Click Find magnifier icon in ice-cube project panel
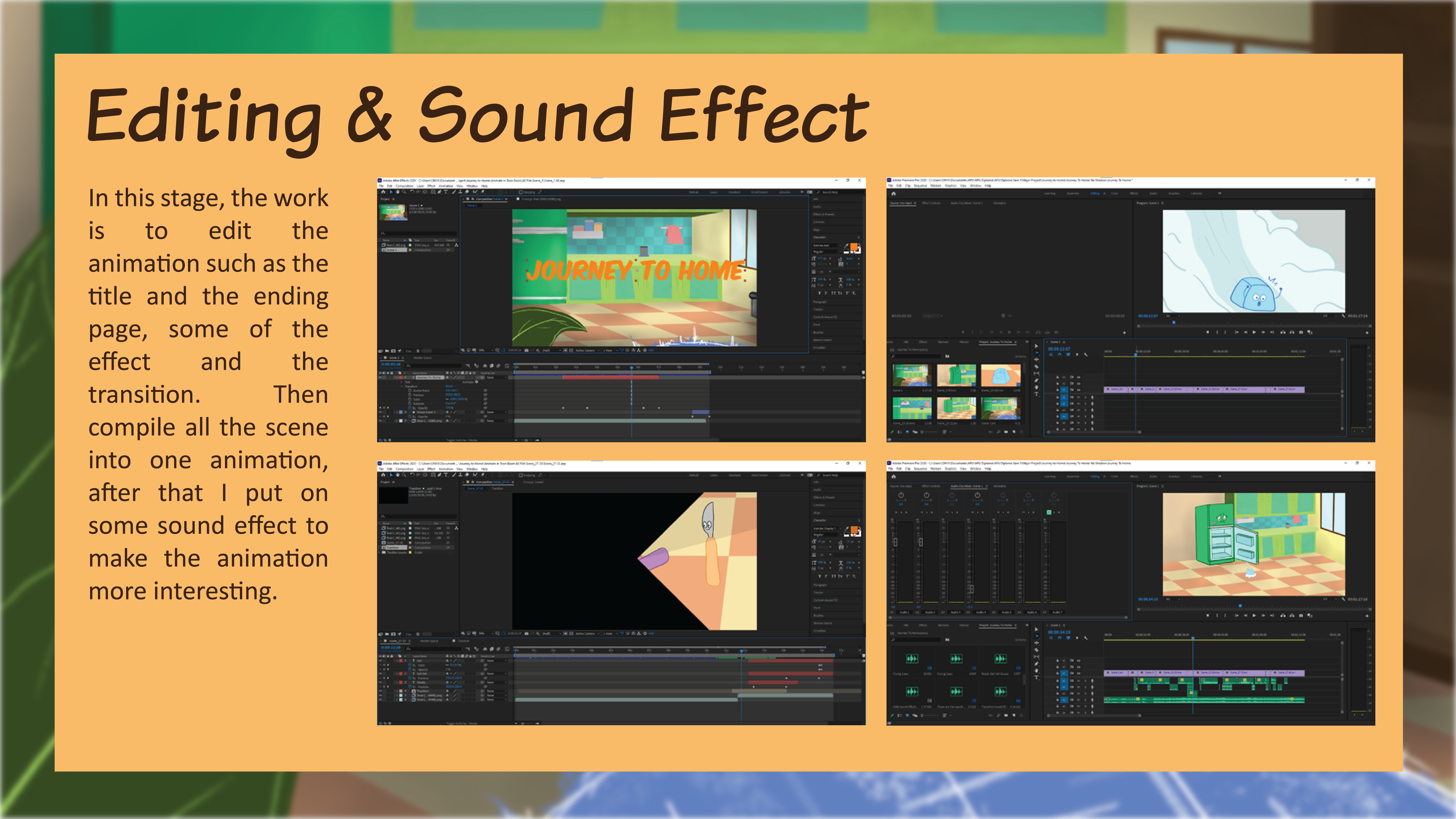 [x=999, y=432]
